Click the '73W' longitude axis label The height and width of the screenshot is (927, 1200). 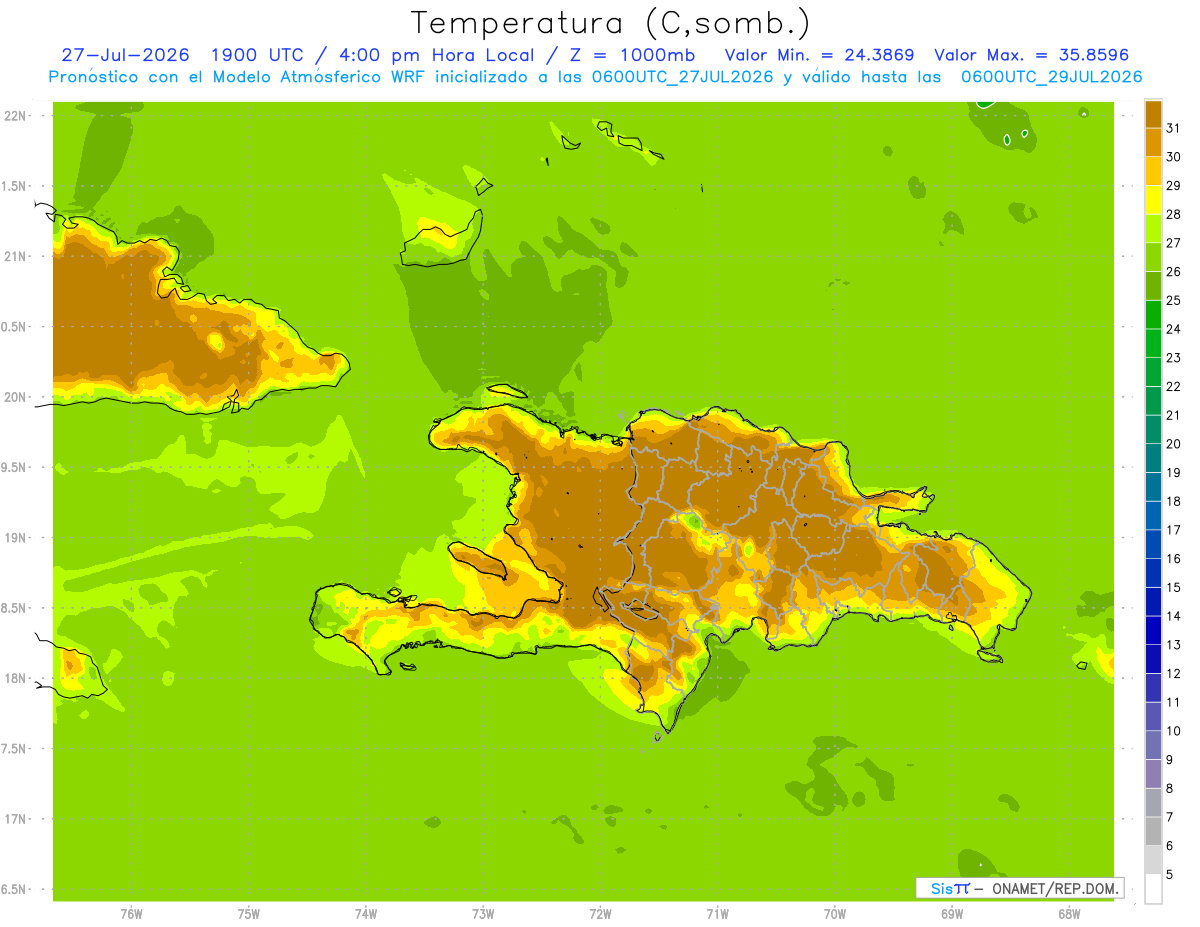[483, 914]
